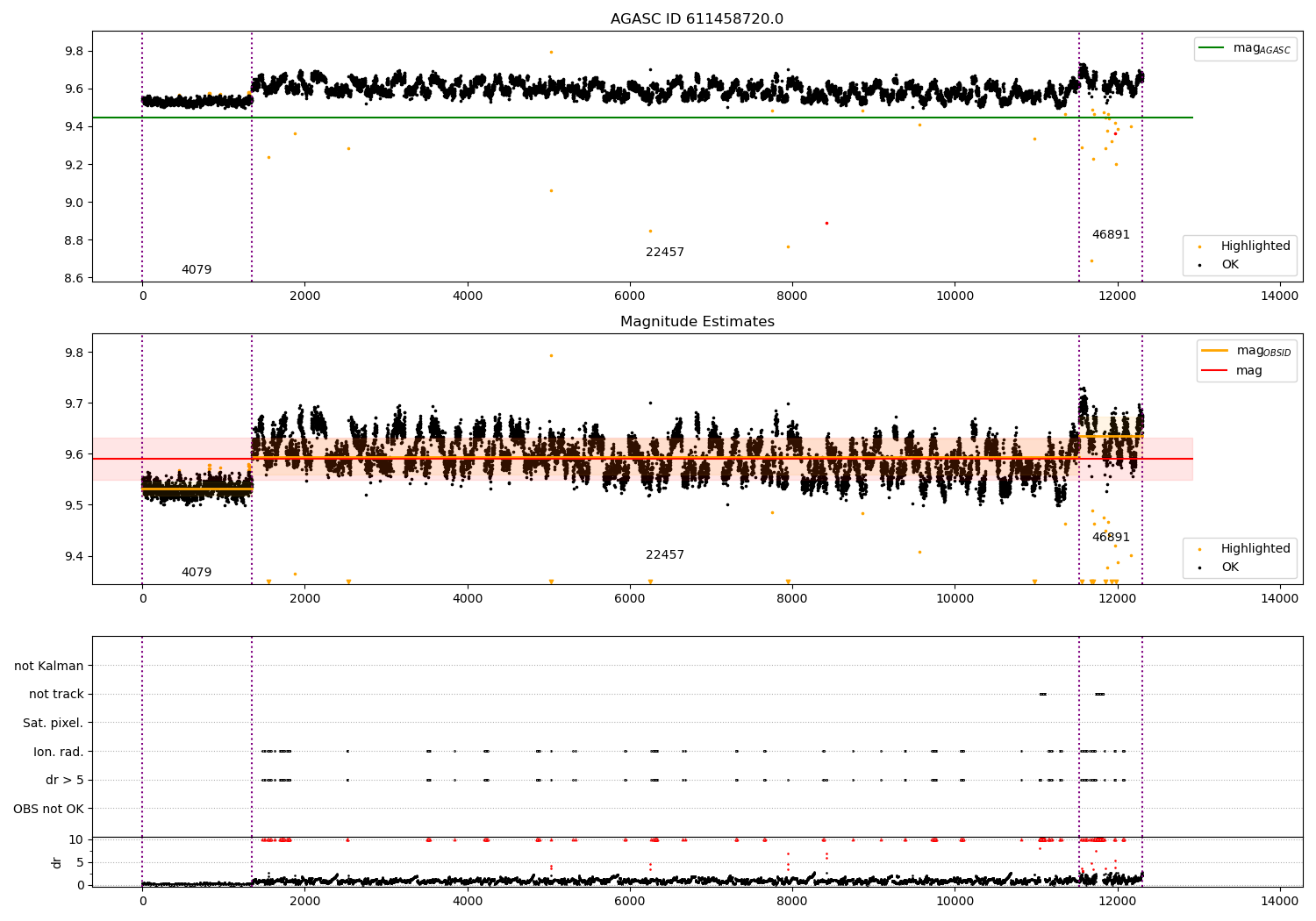Viewport: 1316px width, 921px height.
Task: Click the '22457' obsid label in top plot
Action: (x=665, y=253)
